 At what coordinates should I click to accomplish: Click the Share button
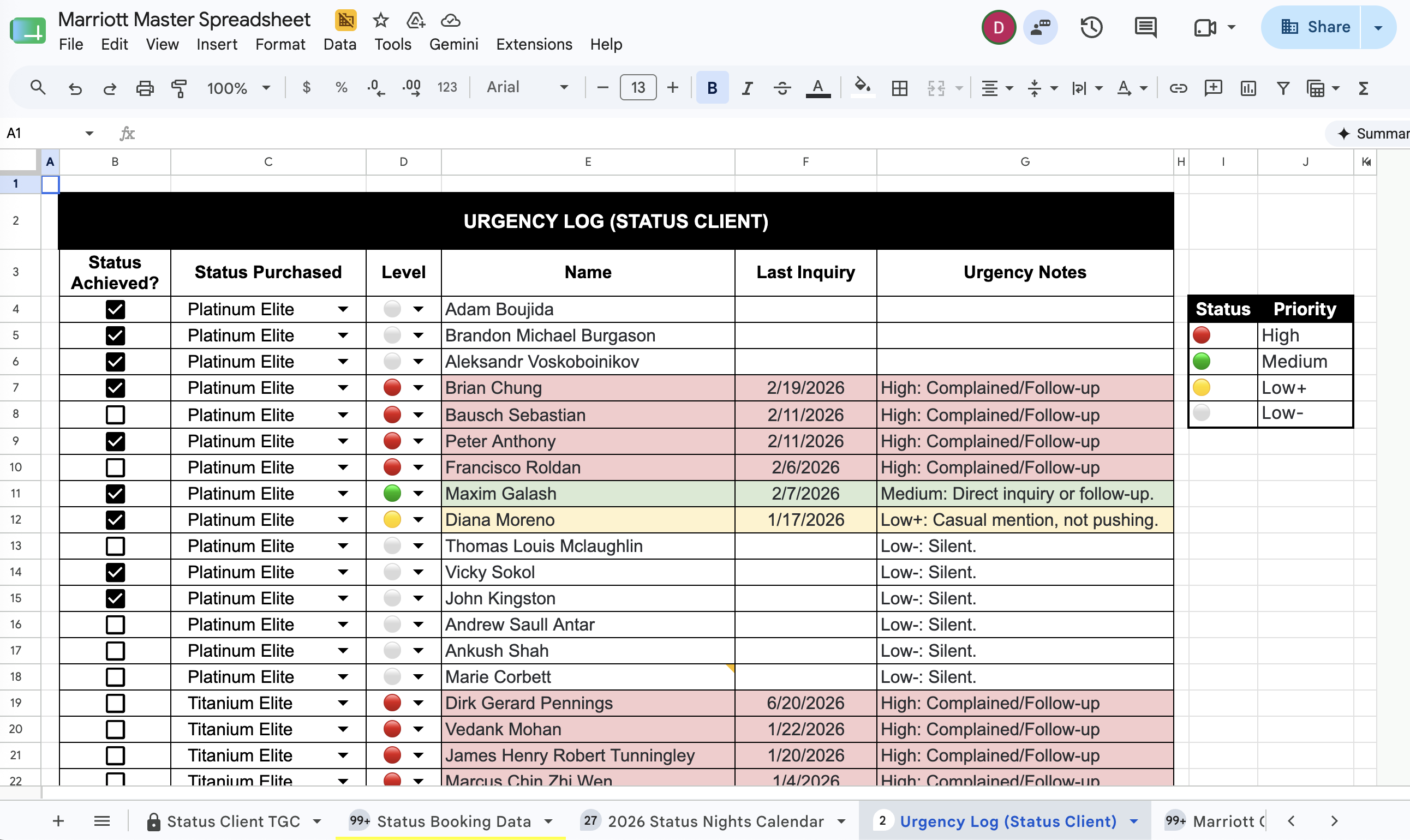point(1315,27)
